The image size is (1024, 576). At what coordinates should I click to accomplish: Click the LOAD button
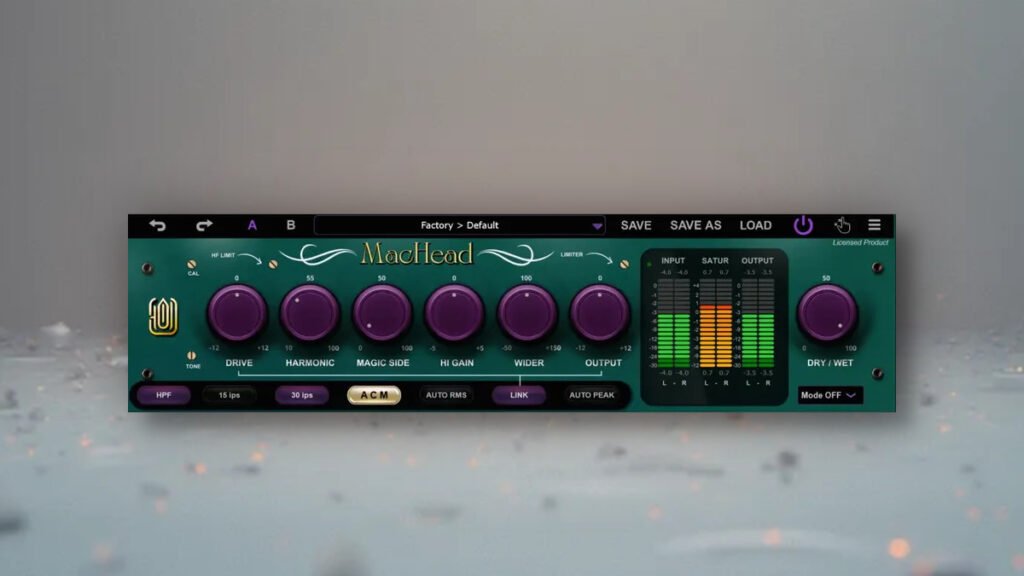[757, 225]
